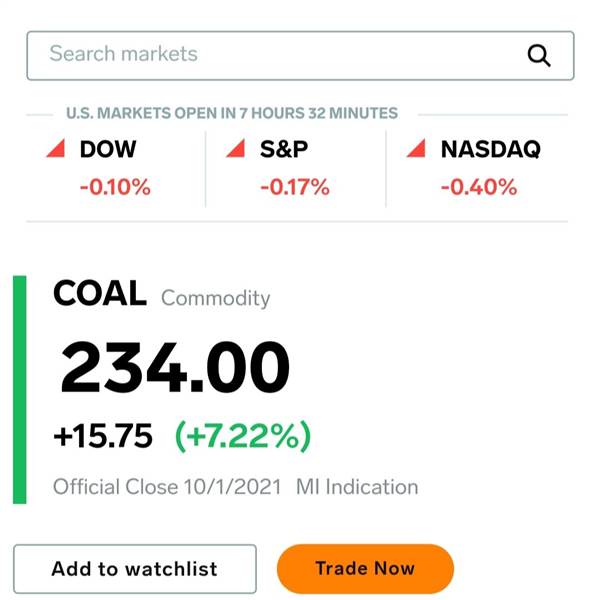Click the +15.75 price change value
The image size is (600, 600).
coord(103,436)
